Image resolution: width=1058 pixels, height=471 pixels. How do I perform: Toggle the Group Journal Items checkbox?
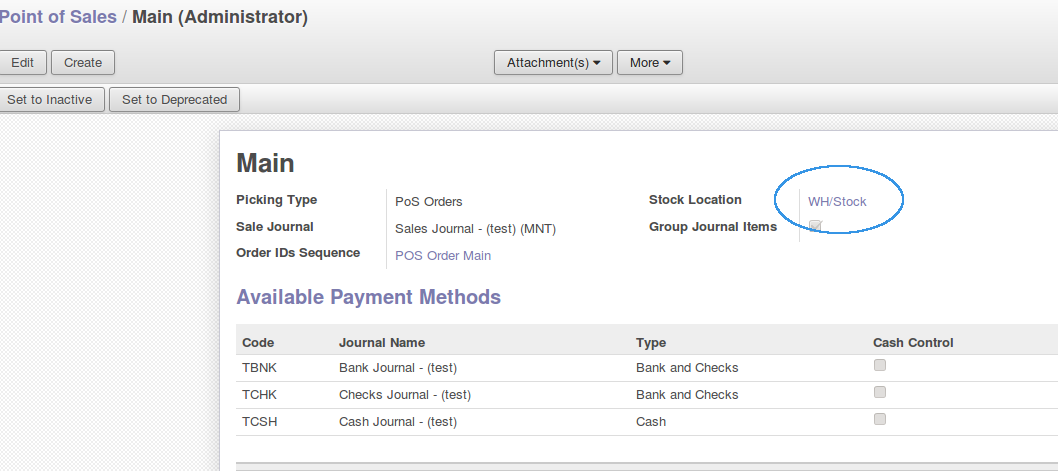(x=816, y=226)
